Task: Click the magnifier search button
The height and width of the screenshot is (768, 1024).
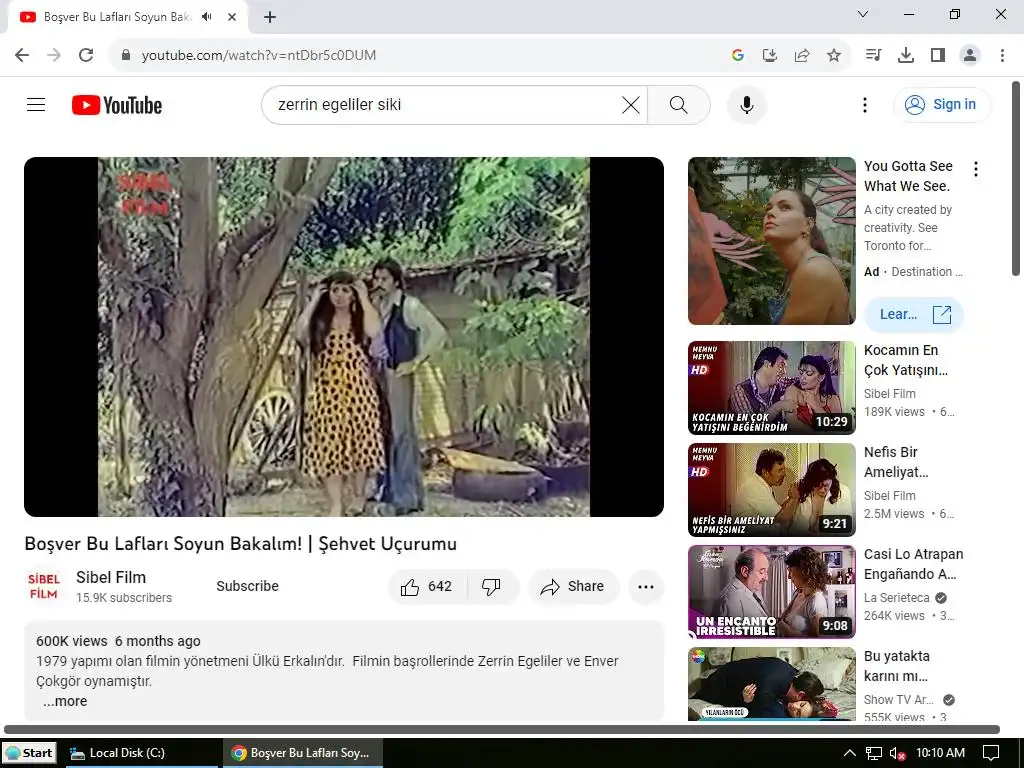Action: click(x=679, y=104)
